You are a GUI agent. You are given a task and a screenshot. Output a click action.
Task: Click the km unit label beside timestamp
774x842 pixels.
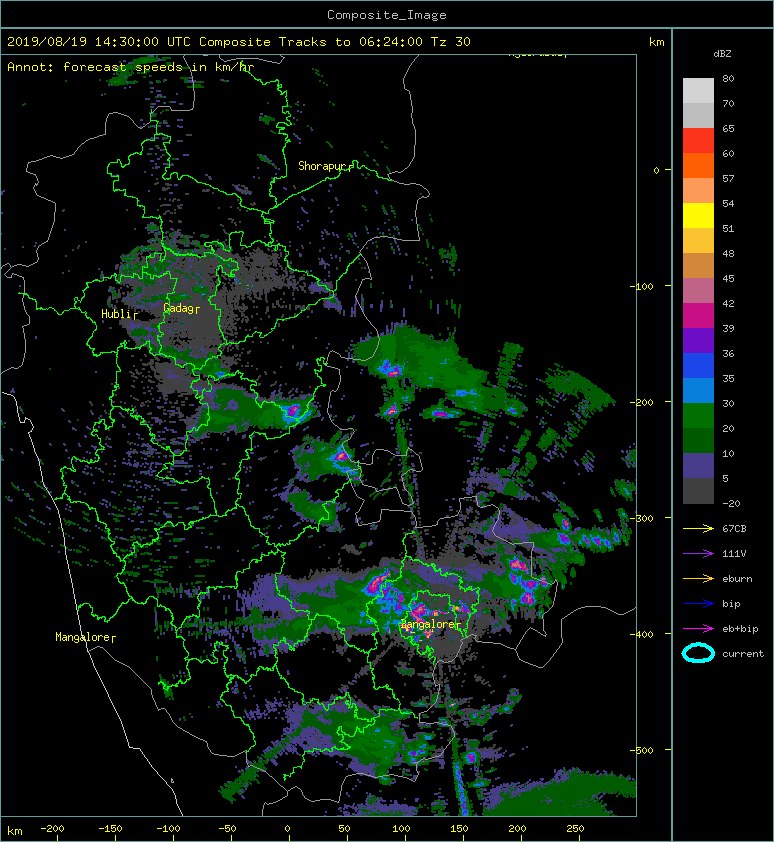click(656, 41)
